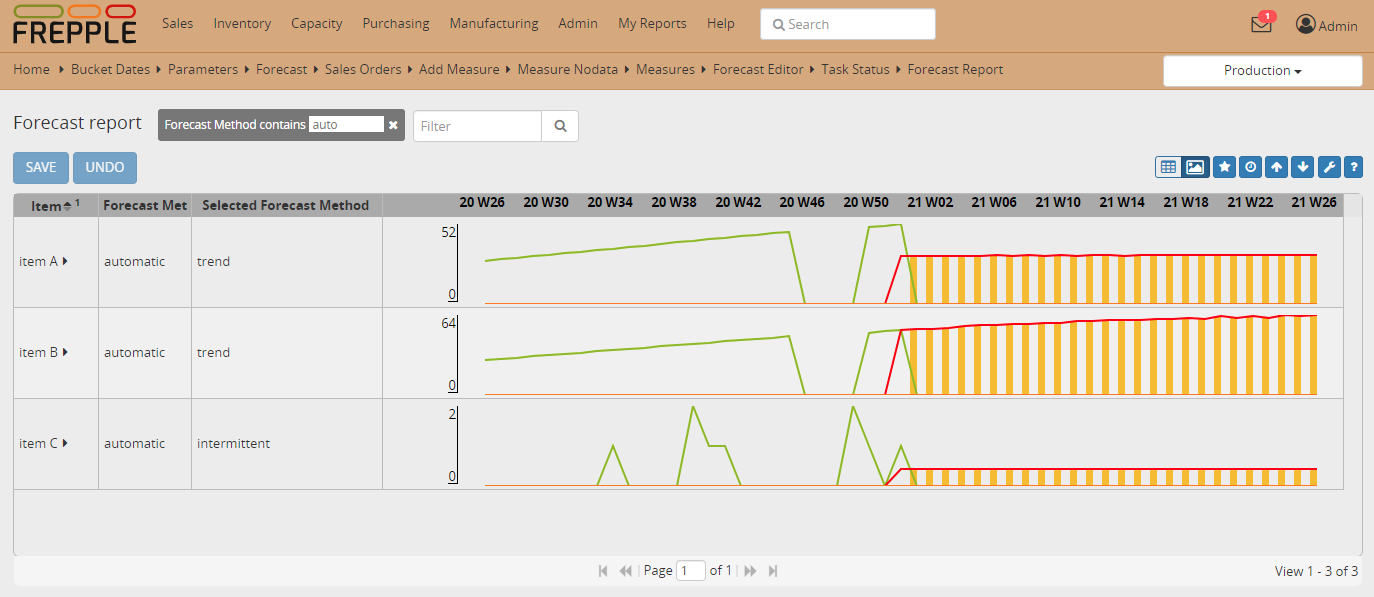Viewport: 1374px width, 597px height.
Task: Remove the Forecast Method filter tag
Action: click(393, 126)
